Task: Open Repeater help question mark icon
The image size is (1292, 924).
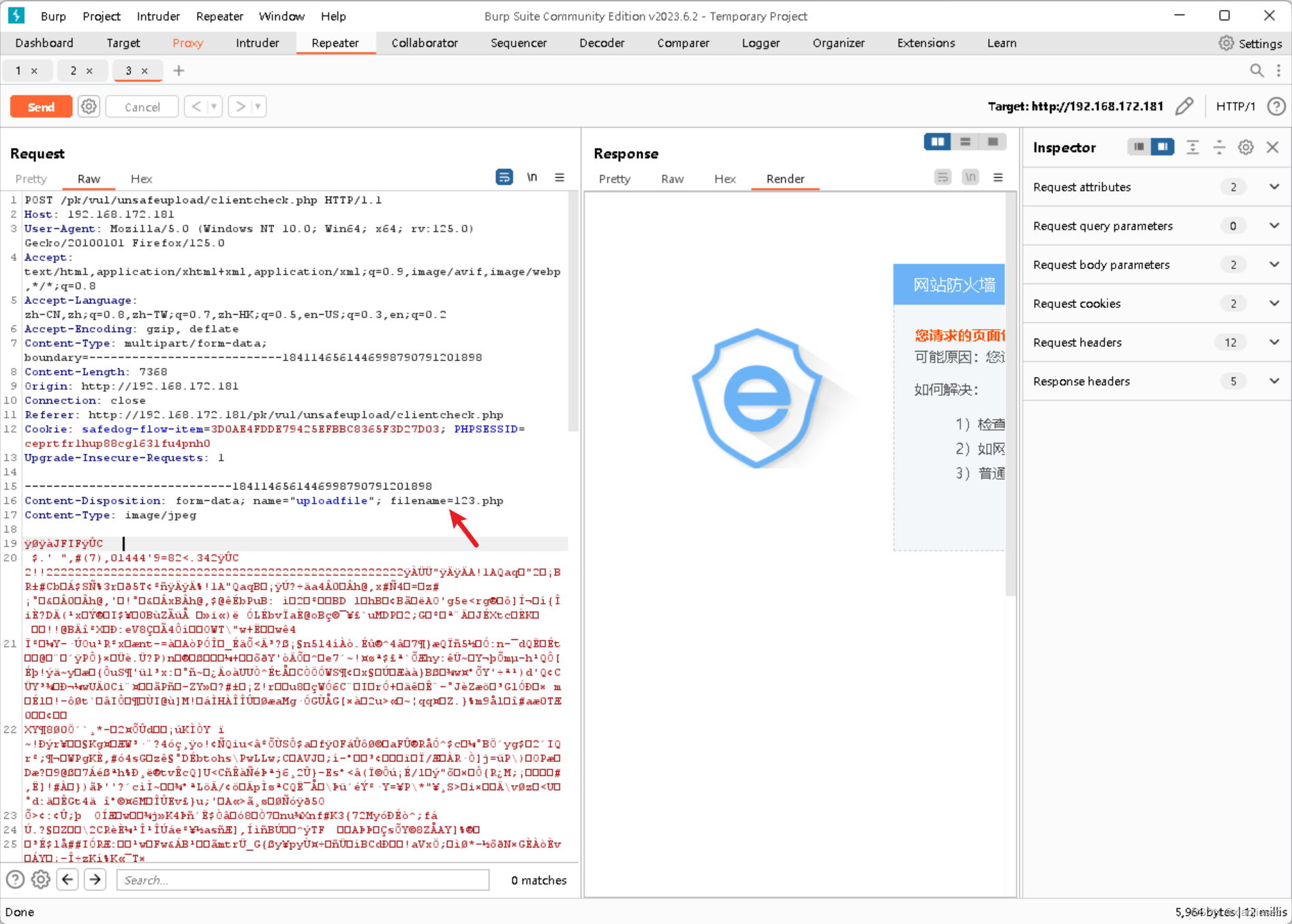Action: (1276, 106)
